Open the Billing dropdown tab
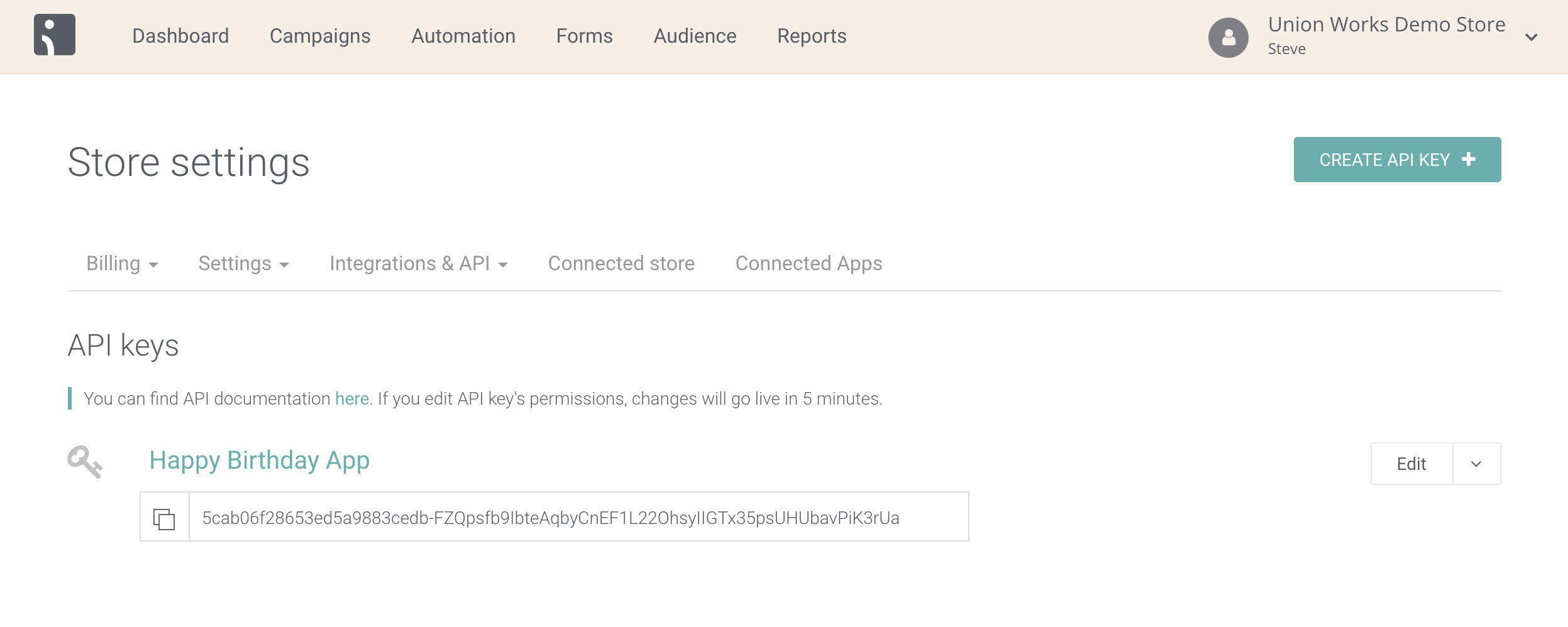 coord(122,264)
